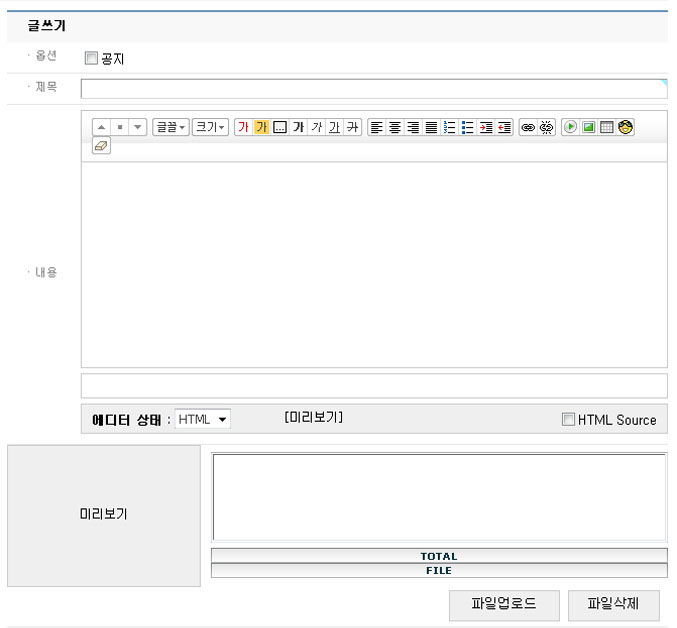Toggle bold text formatting
The height and width of the screenshot is (628, 677).
pos(298,127)
